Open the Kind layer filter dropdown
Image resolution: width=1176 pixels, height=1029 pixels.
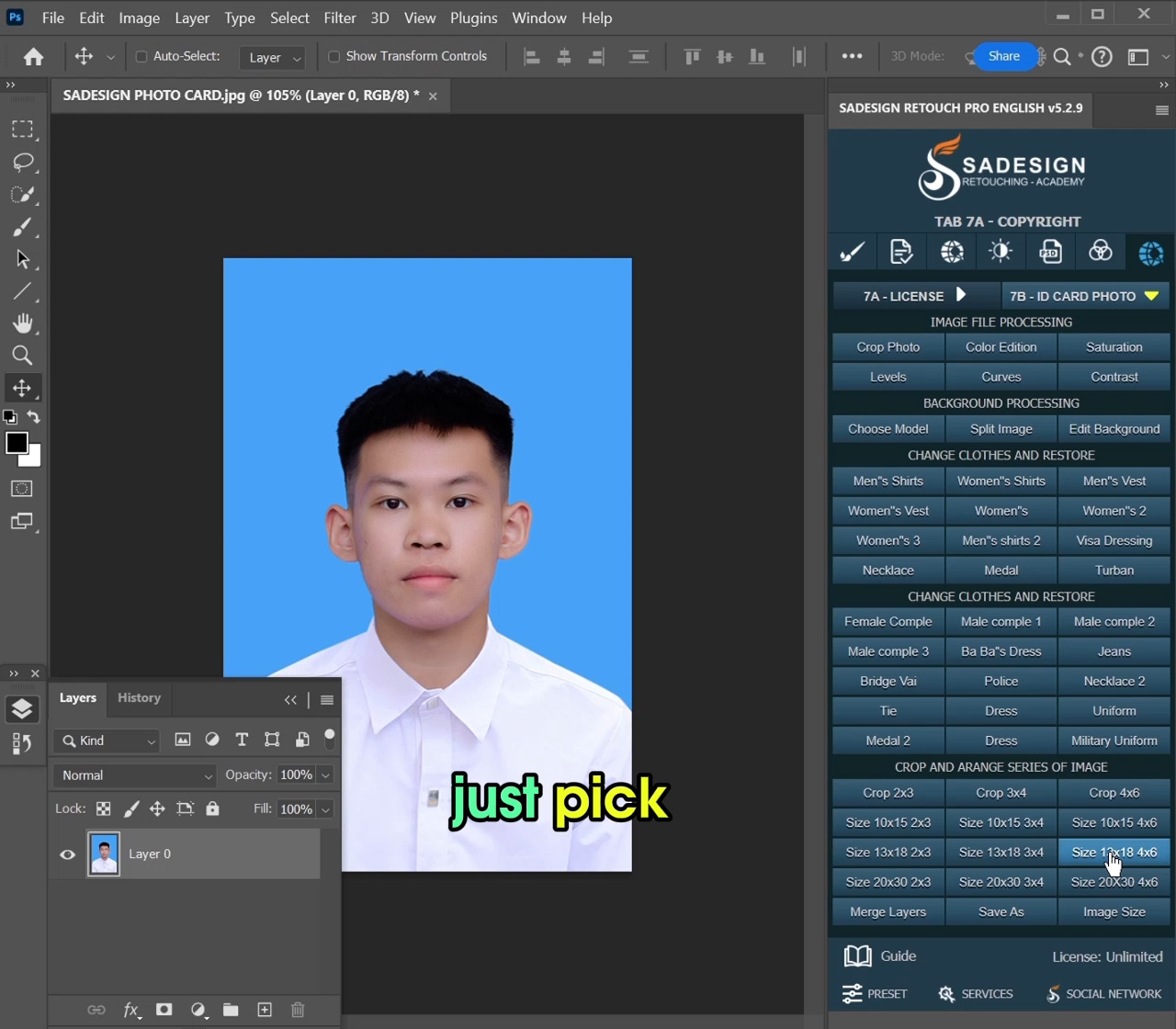107,741
